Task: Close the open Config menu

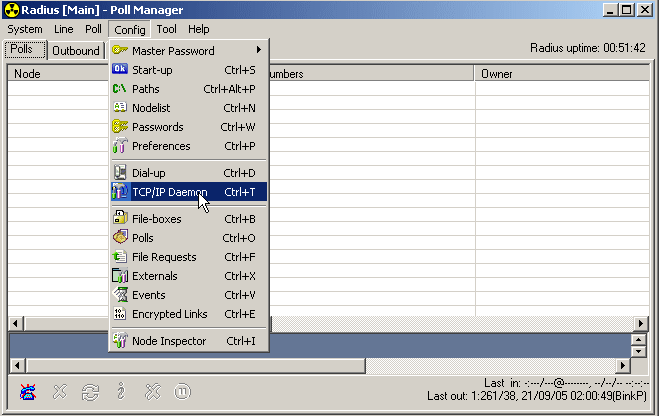Action: tap(129, 30)
